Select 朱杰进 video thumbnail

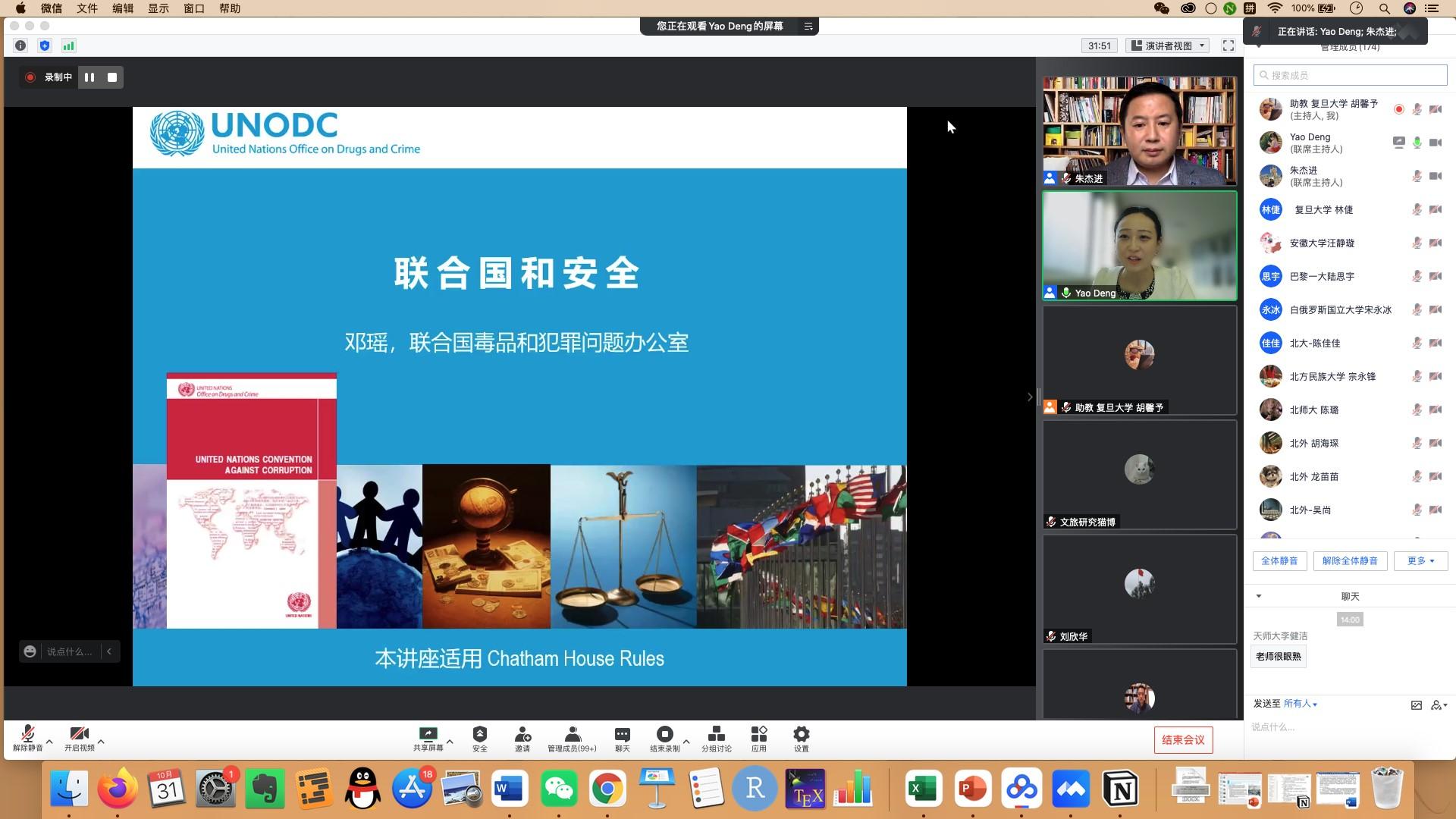[x=1139, y=131]
